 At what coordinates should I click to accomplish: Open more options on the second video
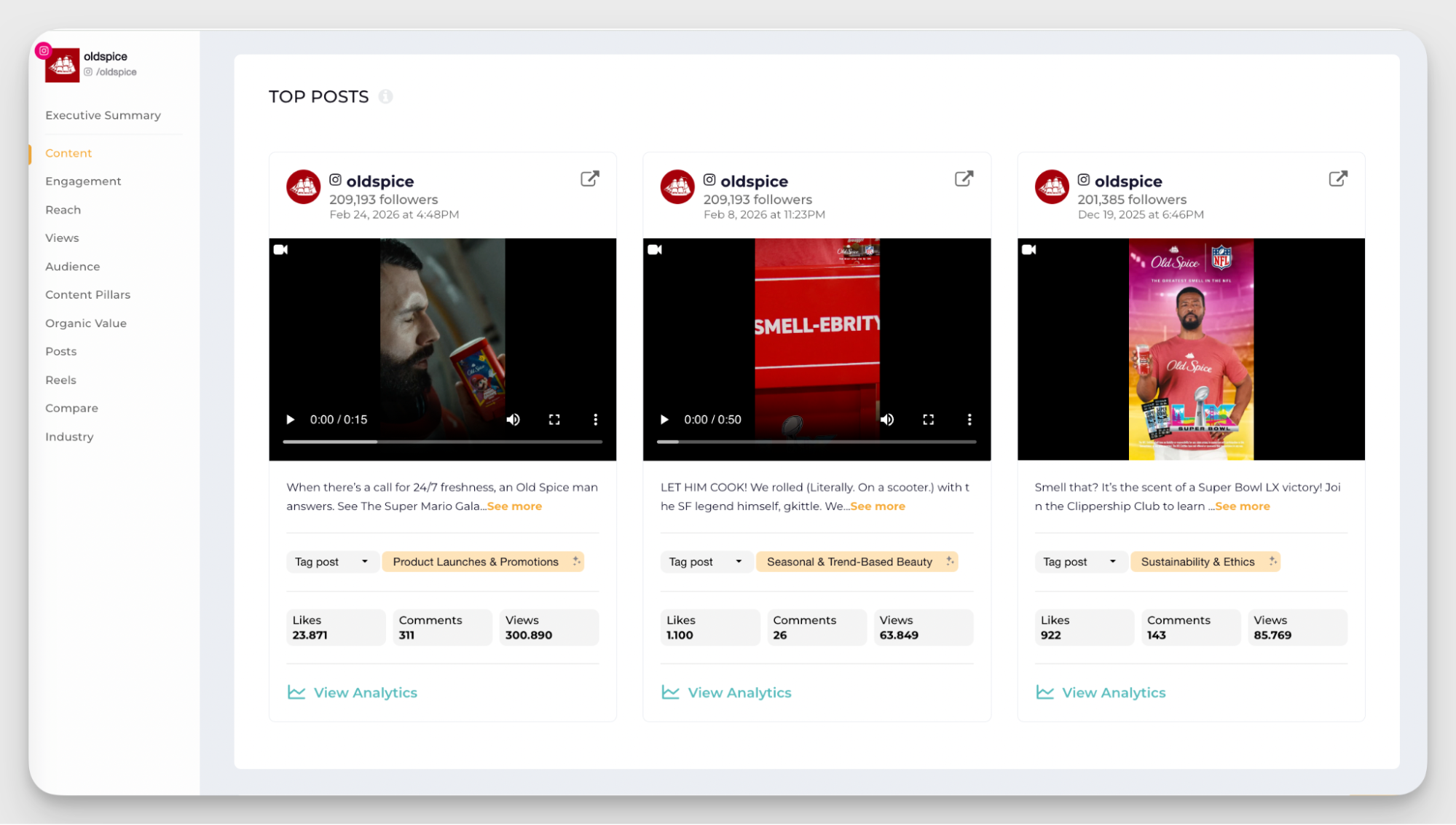tap(969, 420)
